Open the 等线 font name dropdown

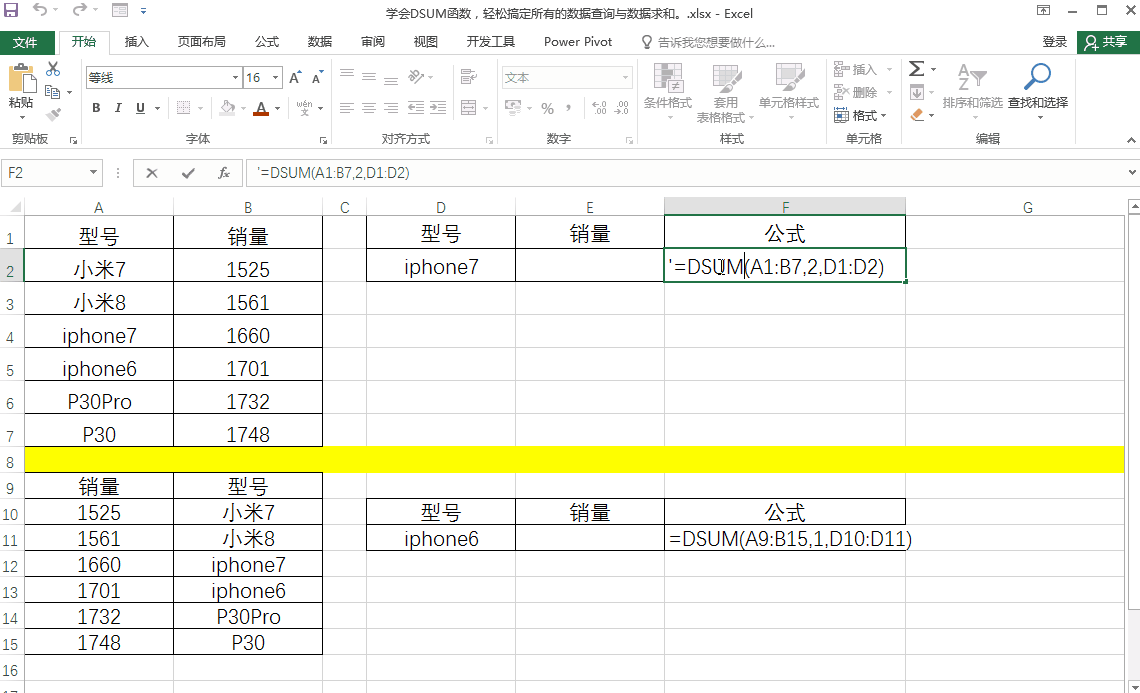tap(235, 78)
